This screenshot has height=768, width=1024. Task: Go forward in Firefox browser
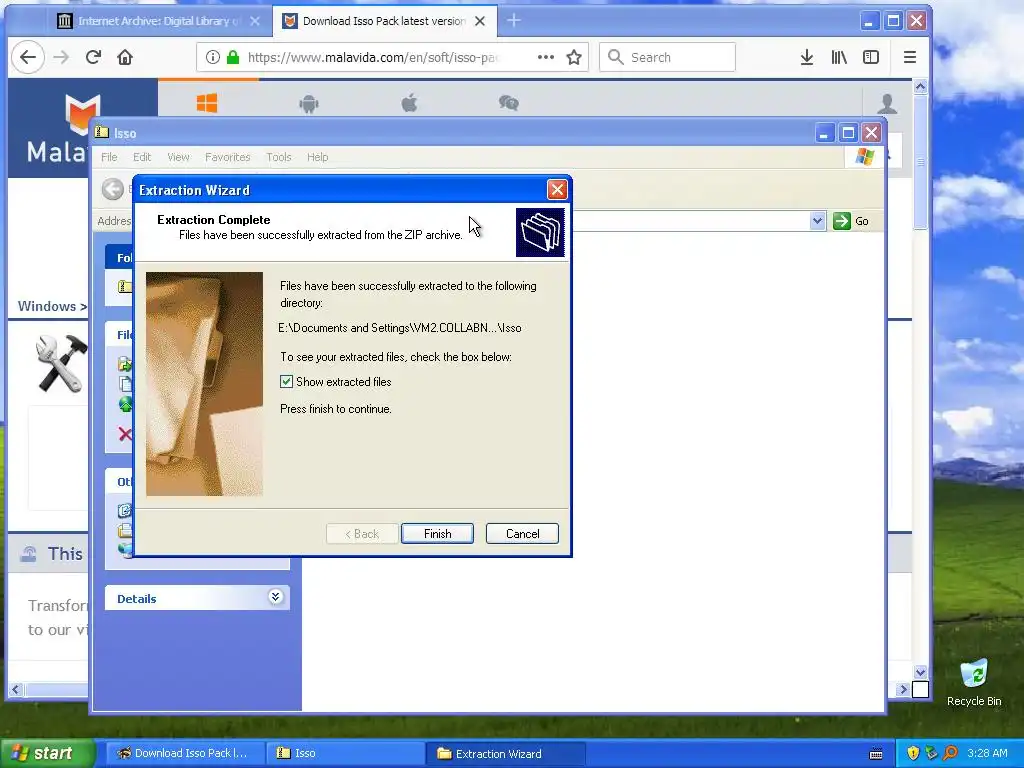tap(61, 57)
